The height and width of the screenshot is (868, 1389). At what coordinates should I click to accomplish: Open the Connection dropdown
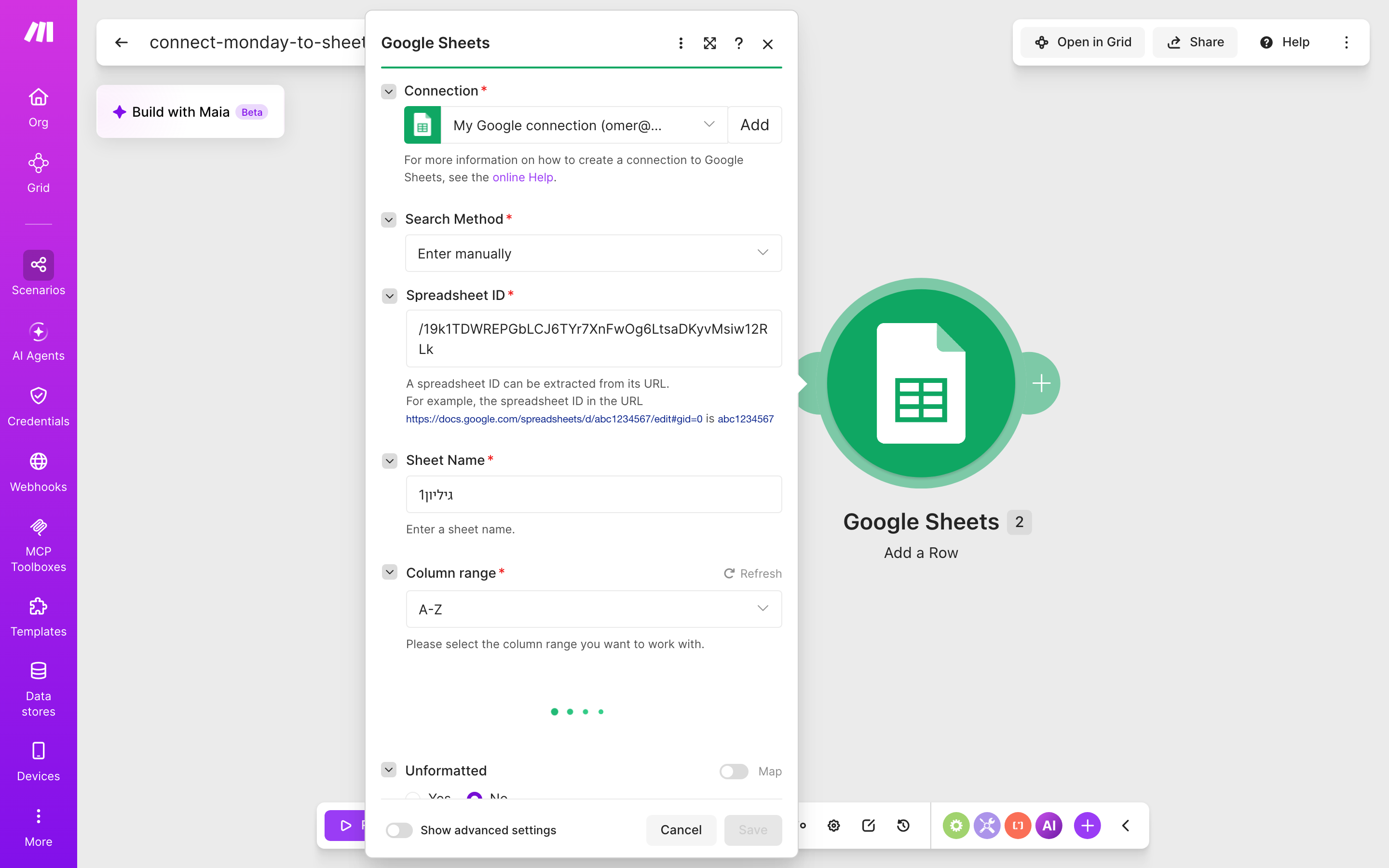tap(584, 125)
